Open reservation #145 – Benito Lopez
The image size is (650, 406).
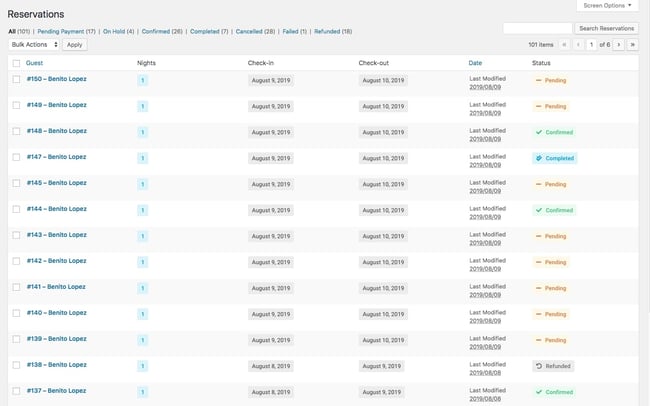coord(56,183)
